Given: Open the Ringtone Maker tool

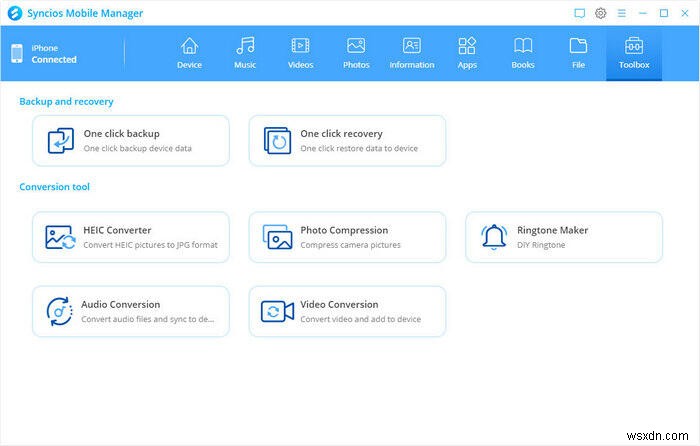Looking at the screenshot, I should click(x=564, y=237).
